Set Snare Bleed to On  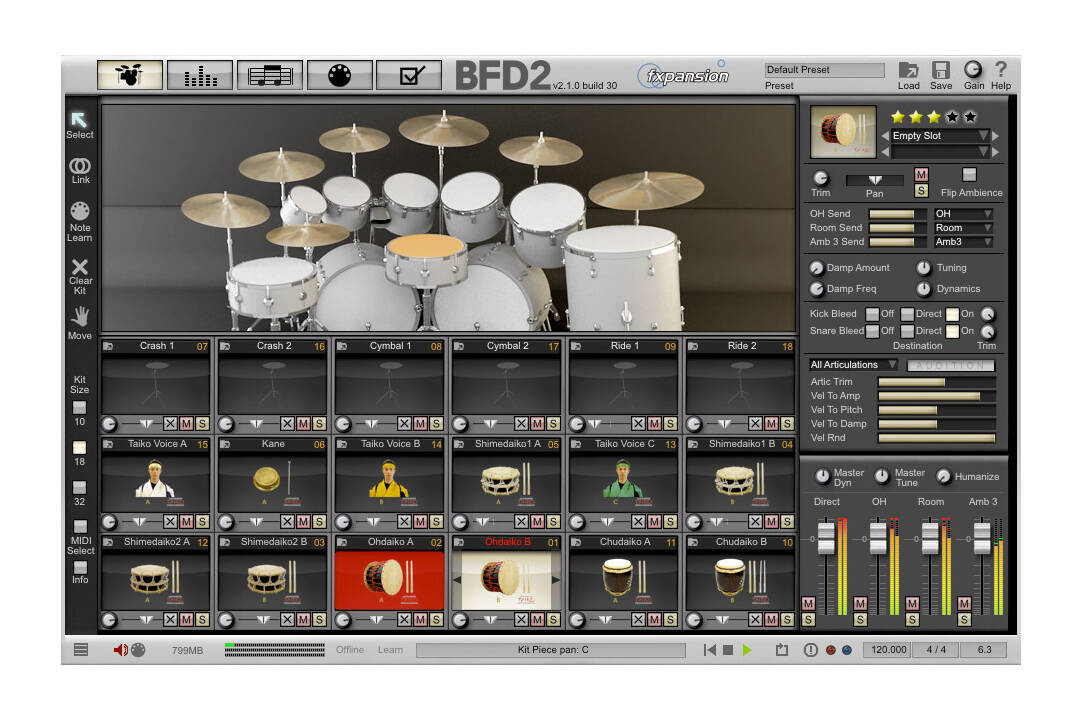[x=952, y=331]
